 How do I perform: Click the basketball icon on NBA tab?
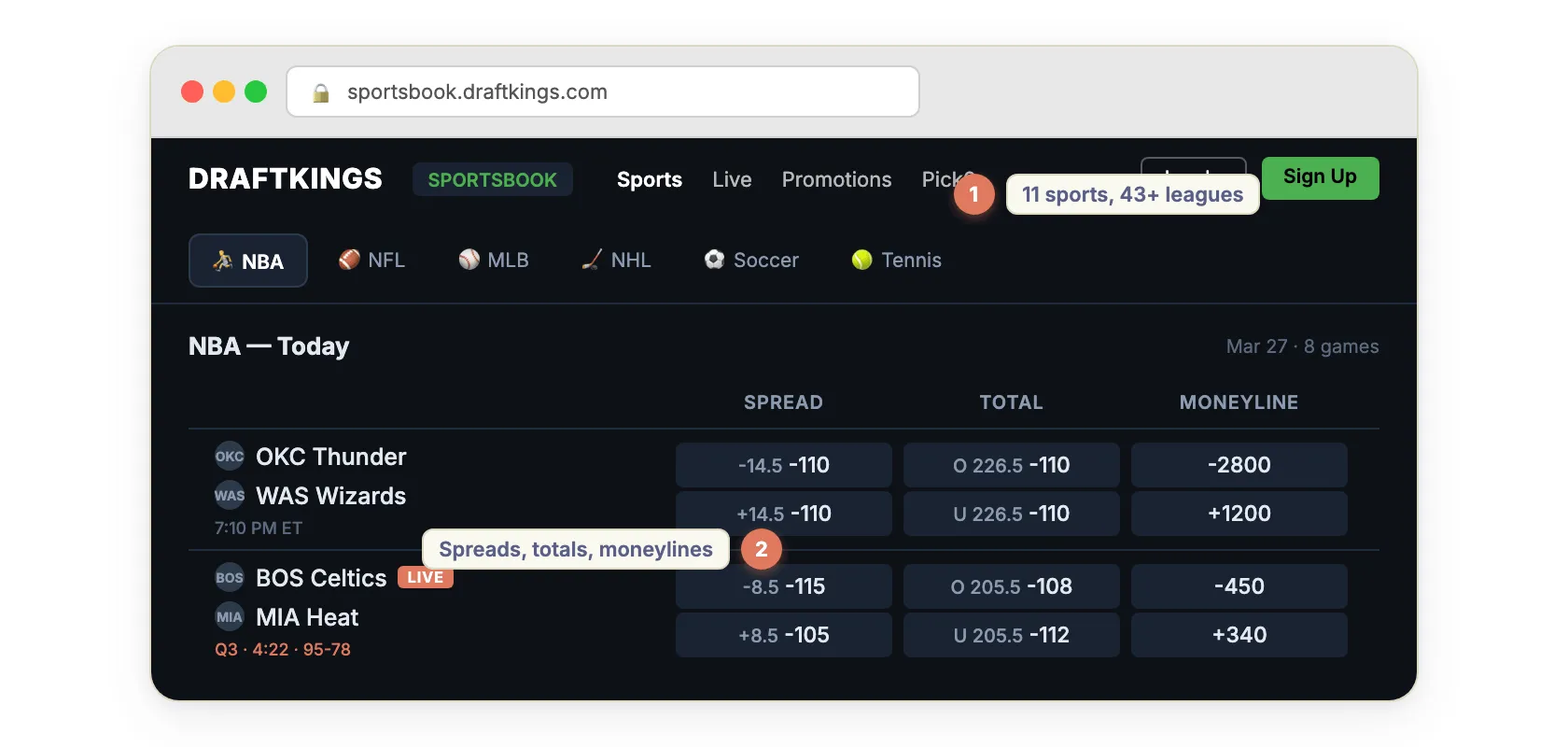222,261
